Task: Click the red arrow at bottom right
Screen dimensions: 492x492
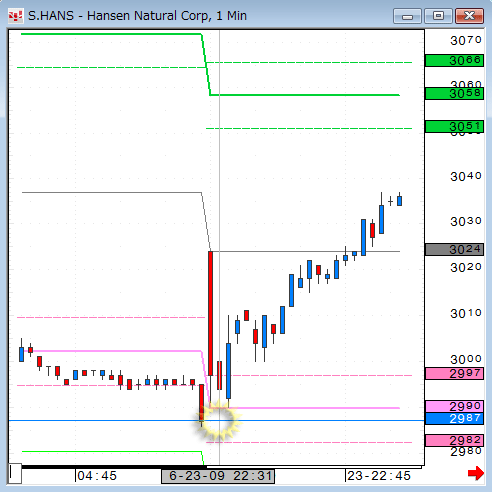Action: click(x=476, y=473)
